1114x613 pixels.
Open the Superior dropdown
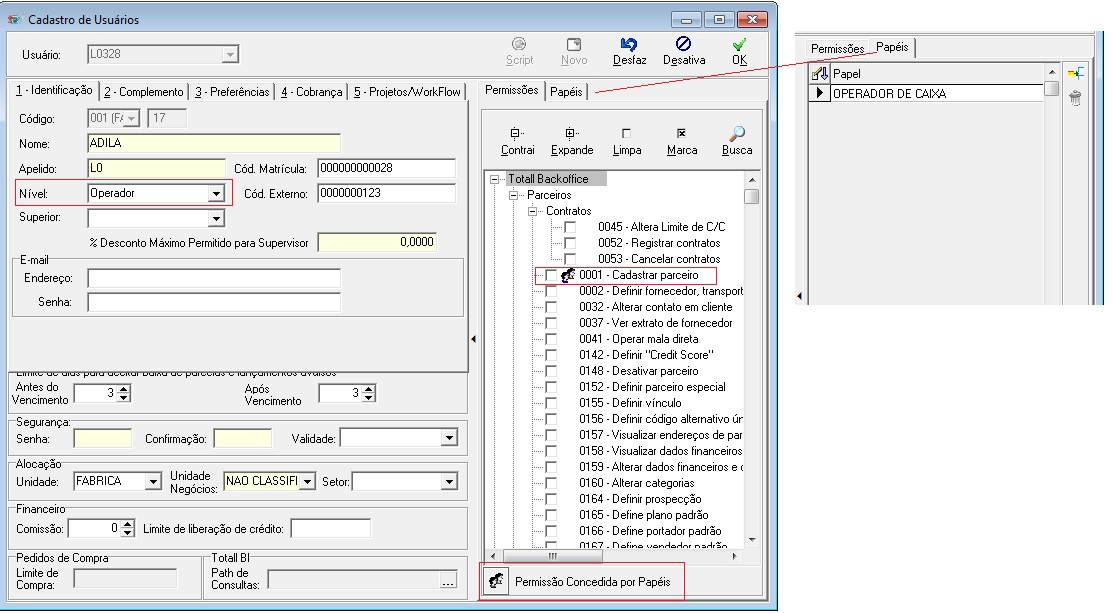216,218
